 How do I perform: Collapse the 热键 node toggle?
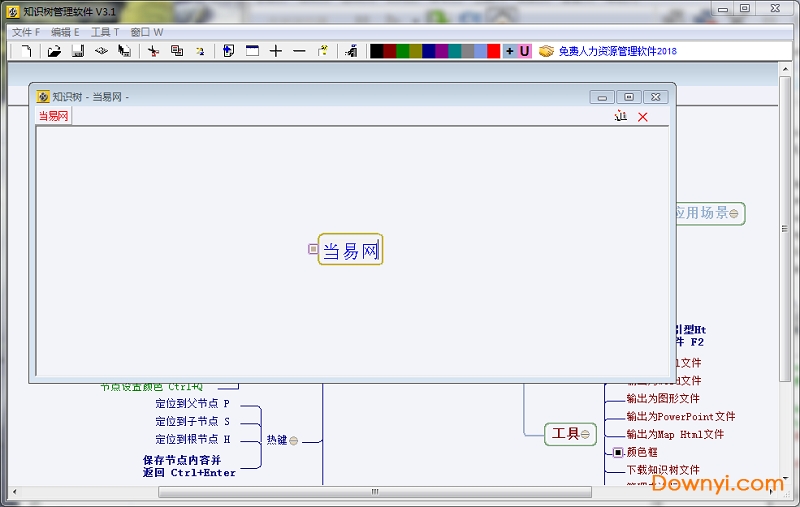(x=293, y=441)
